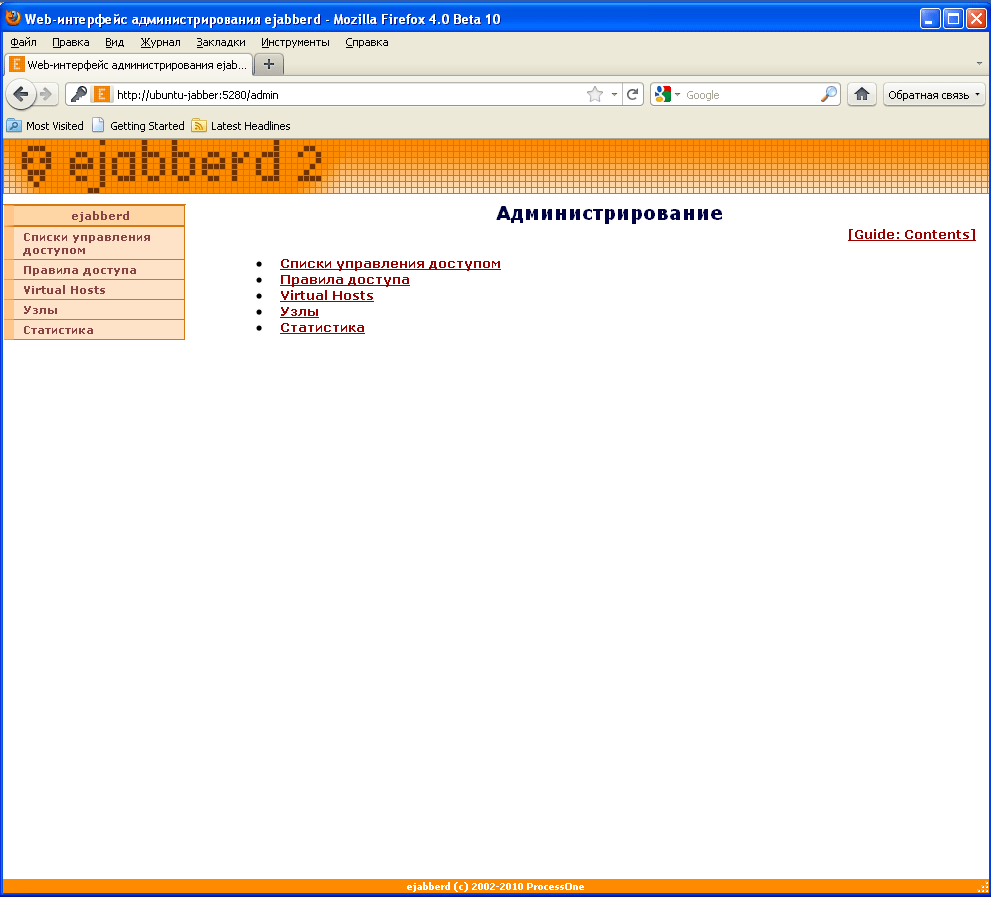Screen dimensions: 991x897
Task: Open a new tab with the plus button
Action: click(269, 64)
